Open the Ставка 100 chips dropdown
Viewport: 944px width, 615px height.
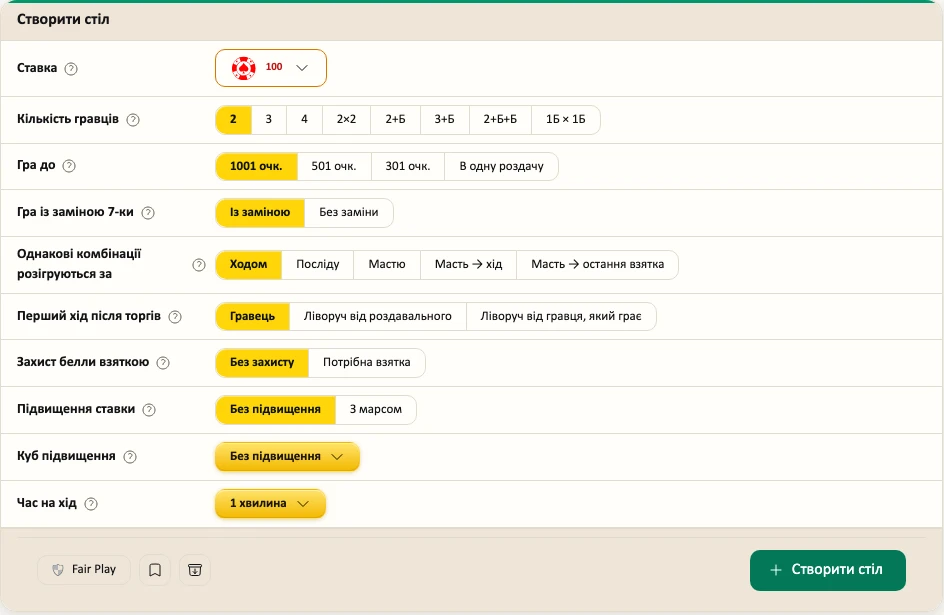coord(271,68)
